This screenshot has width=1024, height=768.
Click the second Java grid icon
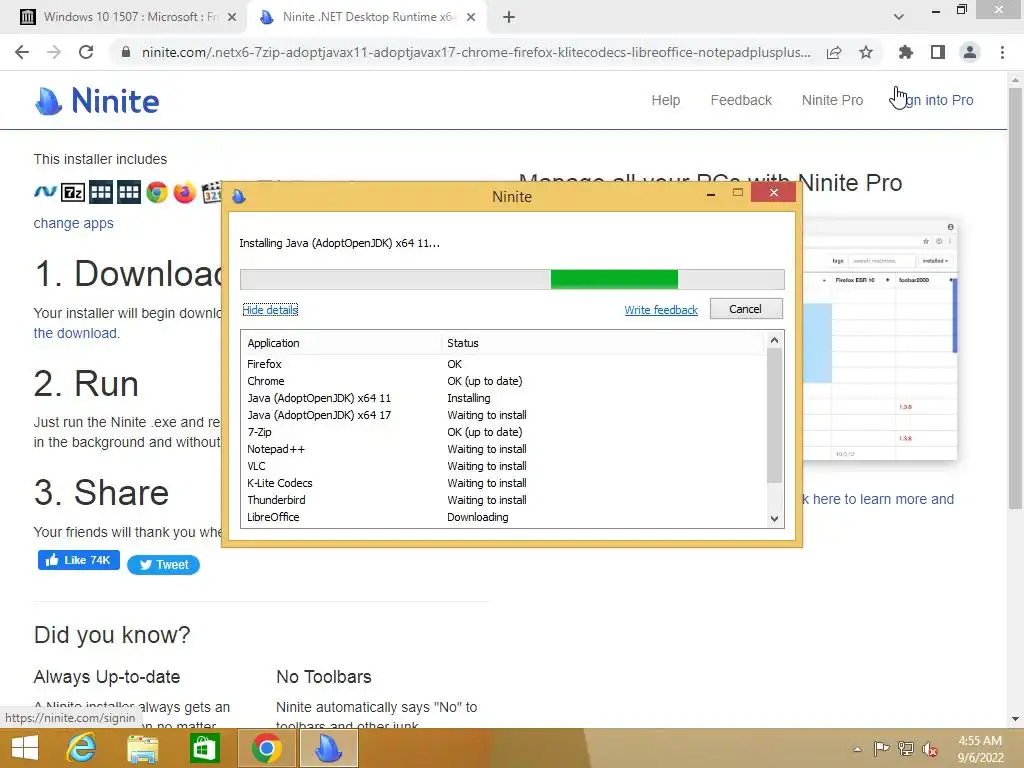[129, 193]
